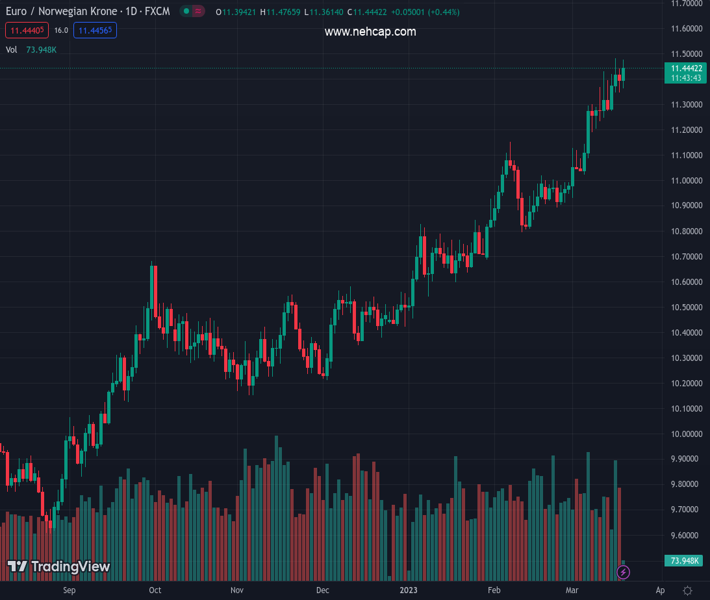710x600 pixels.
Task: Click the Oct label on time axis
Action: pyautogui.click(x=154, y=591)
